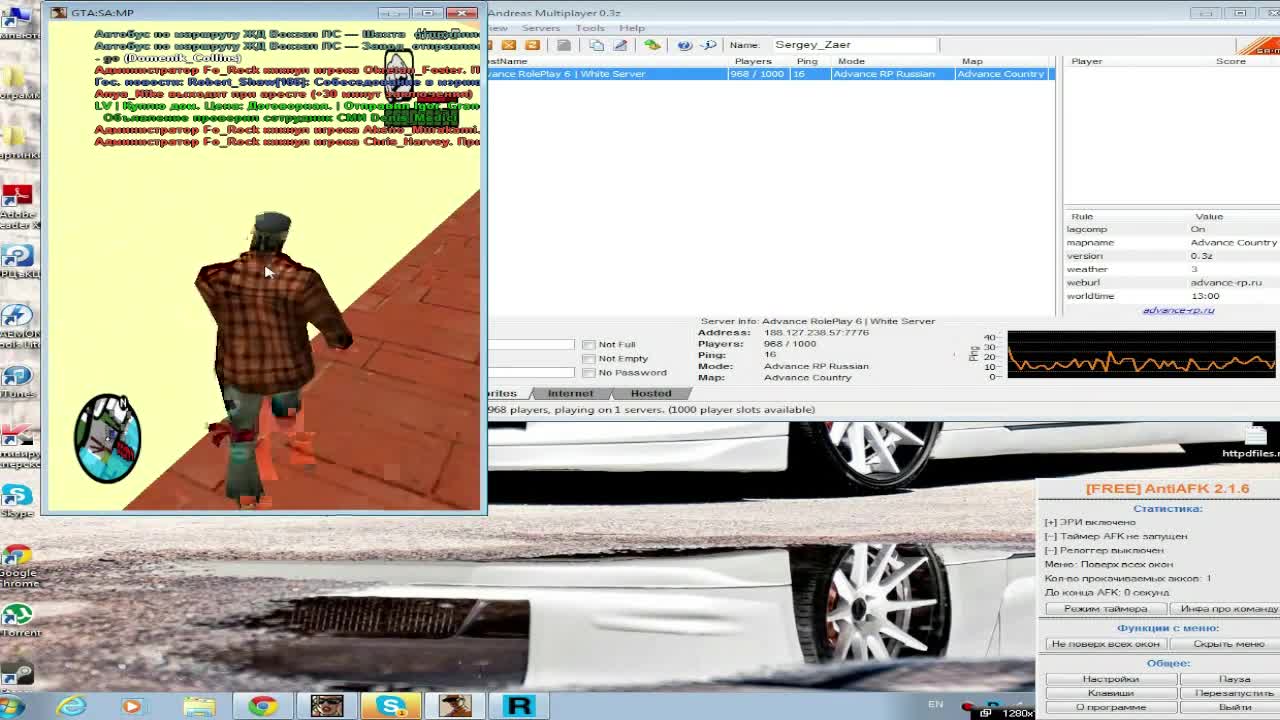
Task: Click the Rockstar R taskbar icon
Action: tap(519, 706)
